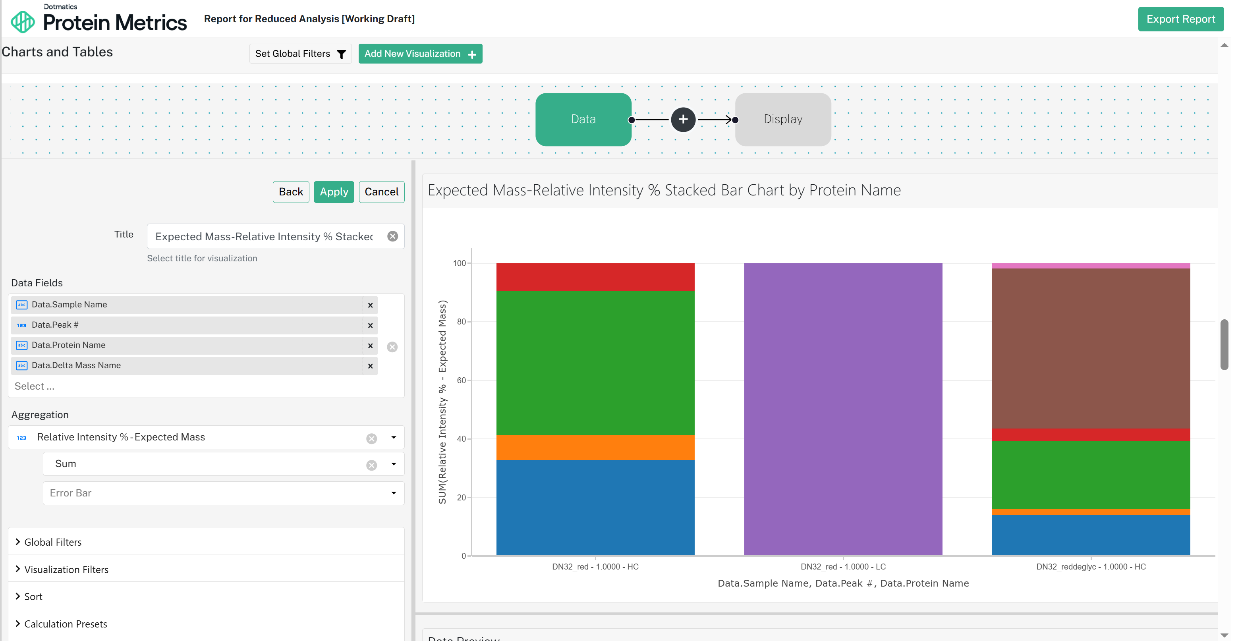Select the Data workflow node
Screen dimensions: 1238x641
[583, 119]
